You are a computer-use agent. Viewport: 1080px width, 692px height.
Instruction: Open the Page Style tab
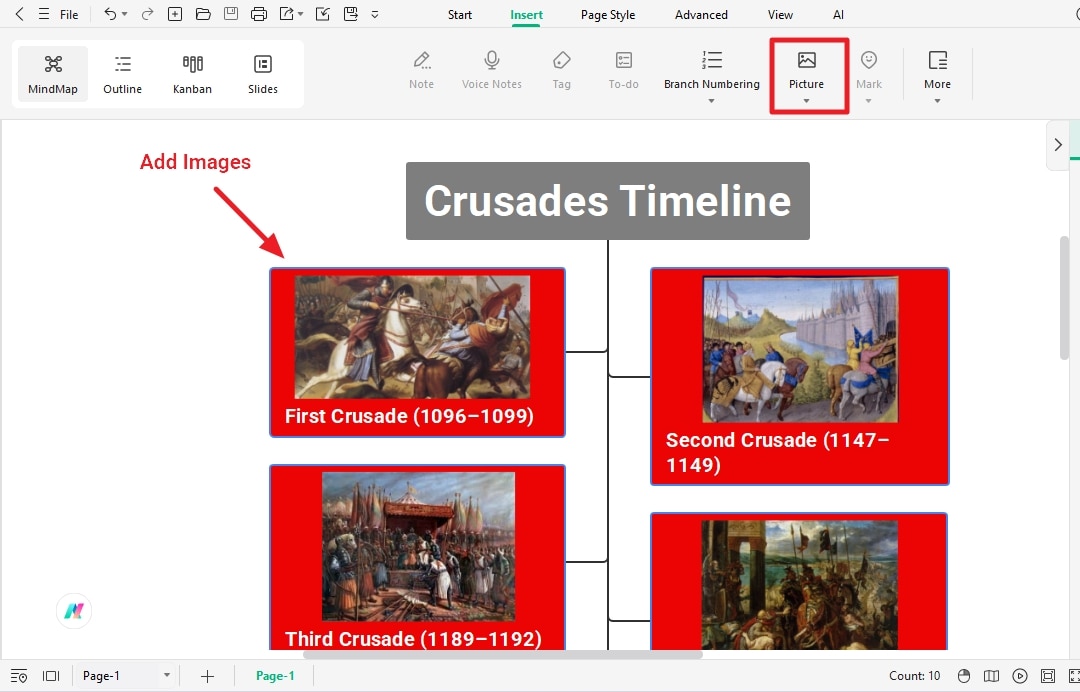pyautogui.click(x=608, y=14)
